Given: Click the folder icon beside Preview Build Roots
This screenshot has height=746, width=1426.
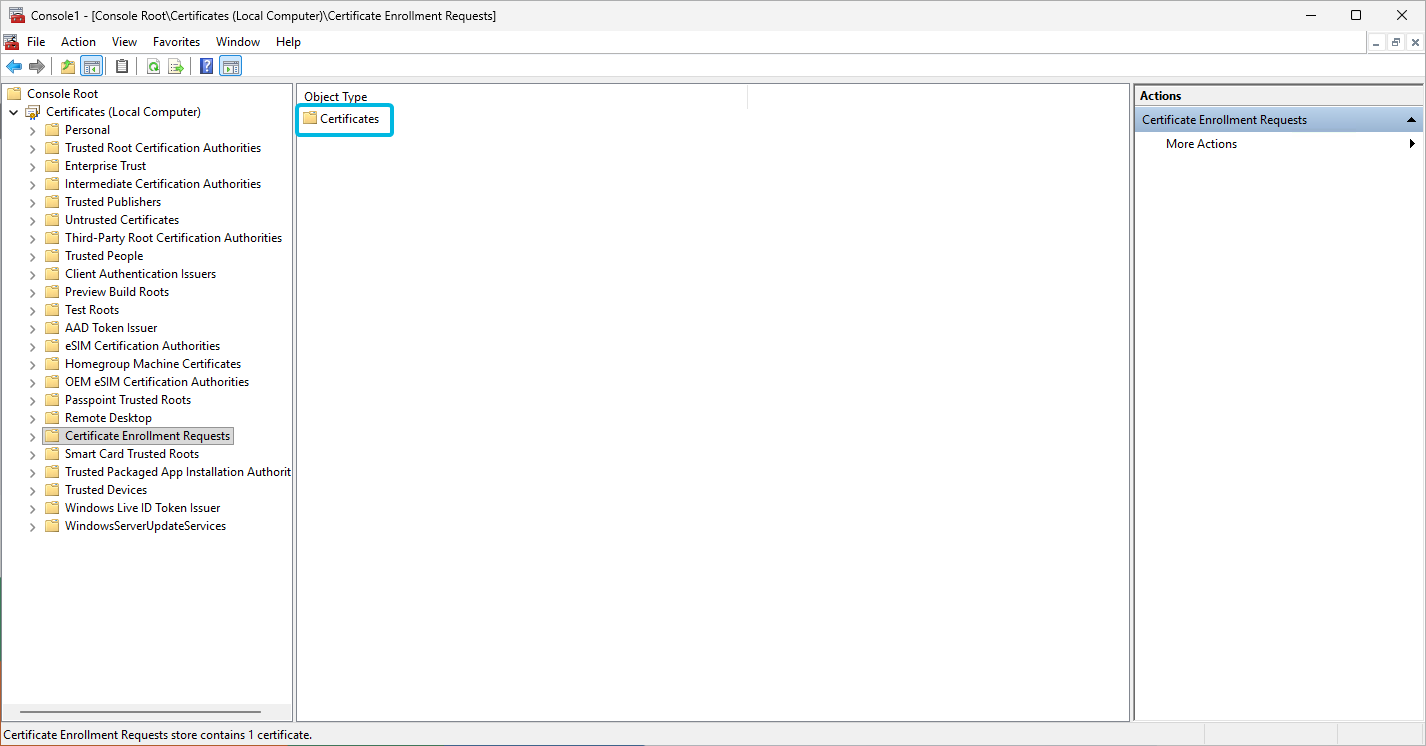Looking at the screenshot, I should (52, 292).
